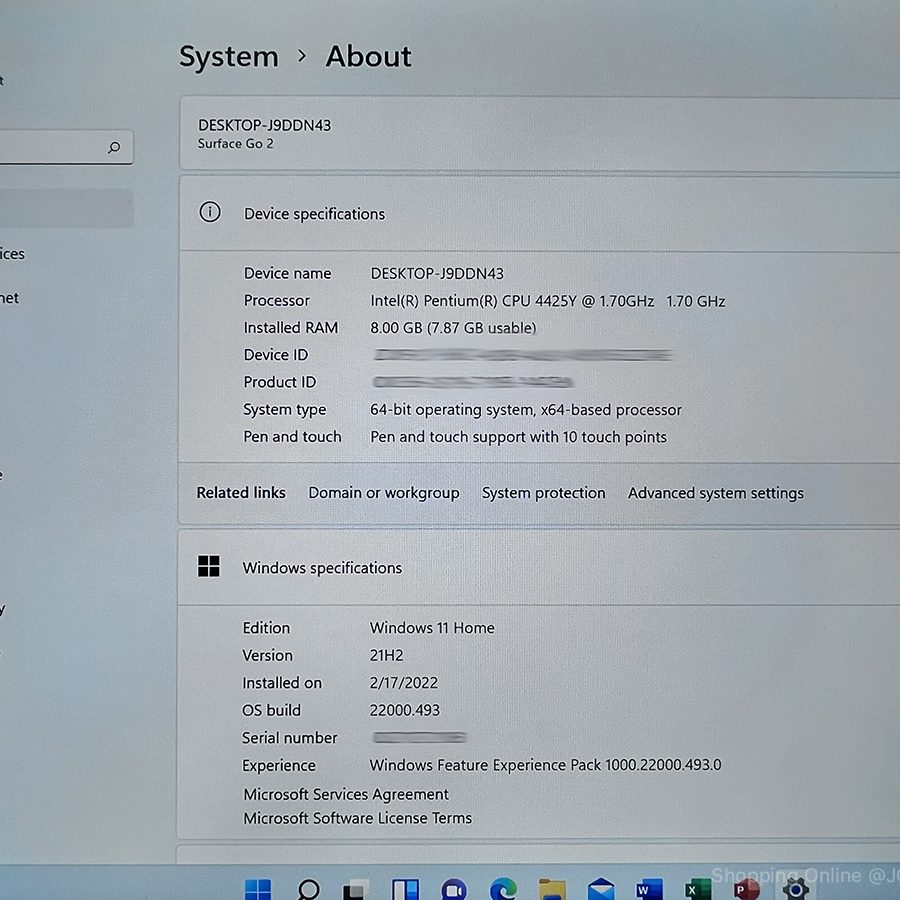Click the OS build value 22000.493
The image size is (900, 900).
click(x=404, y=711)
